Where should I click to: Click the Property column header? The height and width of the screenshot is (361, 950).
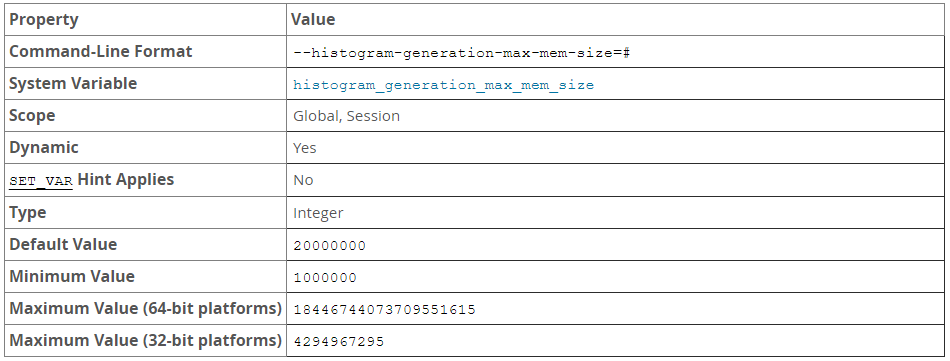[44, 20]
